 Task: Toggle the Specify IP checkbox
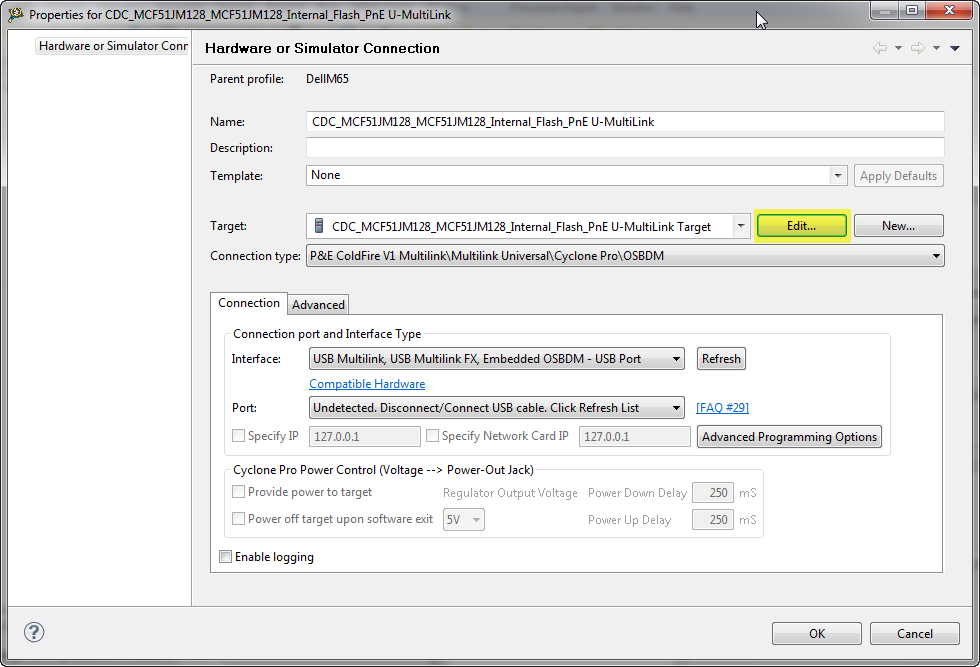[239, 436]
